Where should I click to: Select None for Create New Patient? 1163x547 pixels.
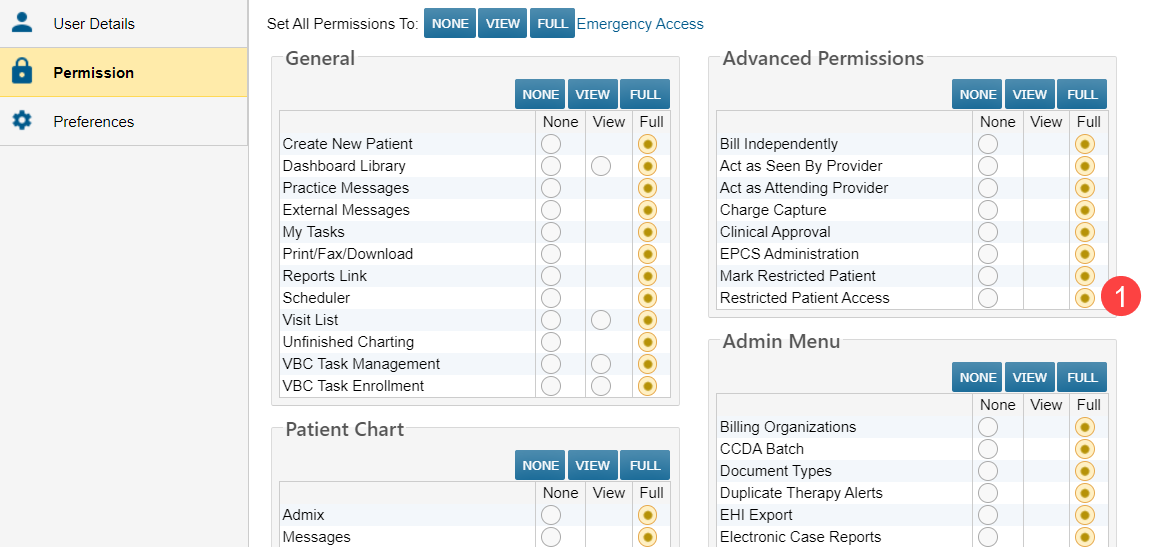click(551, 144)
